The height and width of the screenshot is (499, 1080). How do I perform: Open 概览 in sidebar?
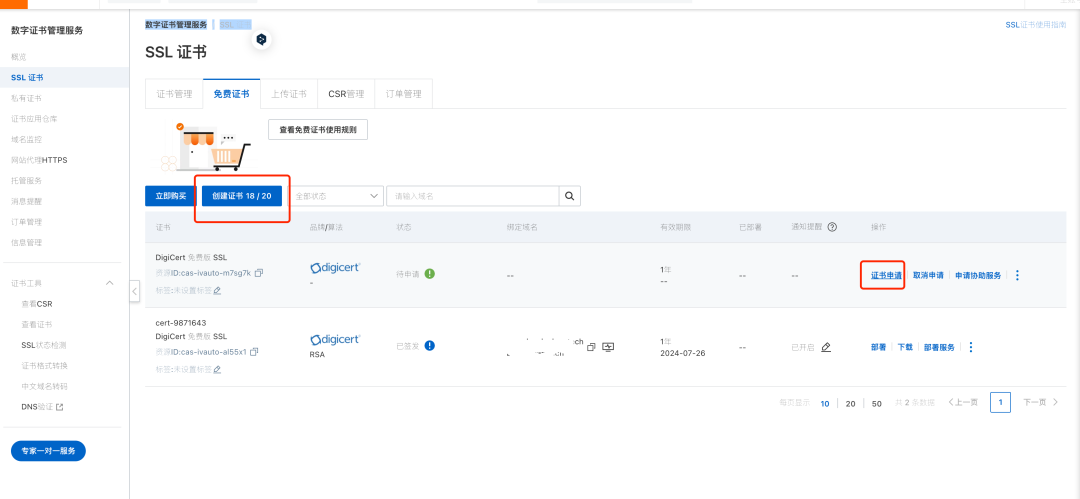pyautogui.click(x=19, y=57)
